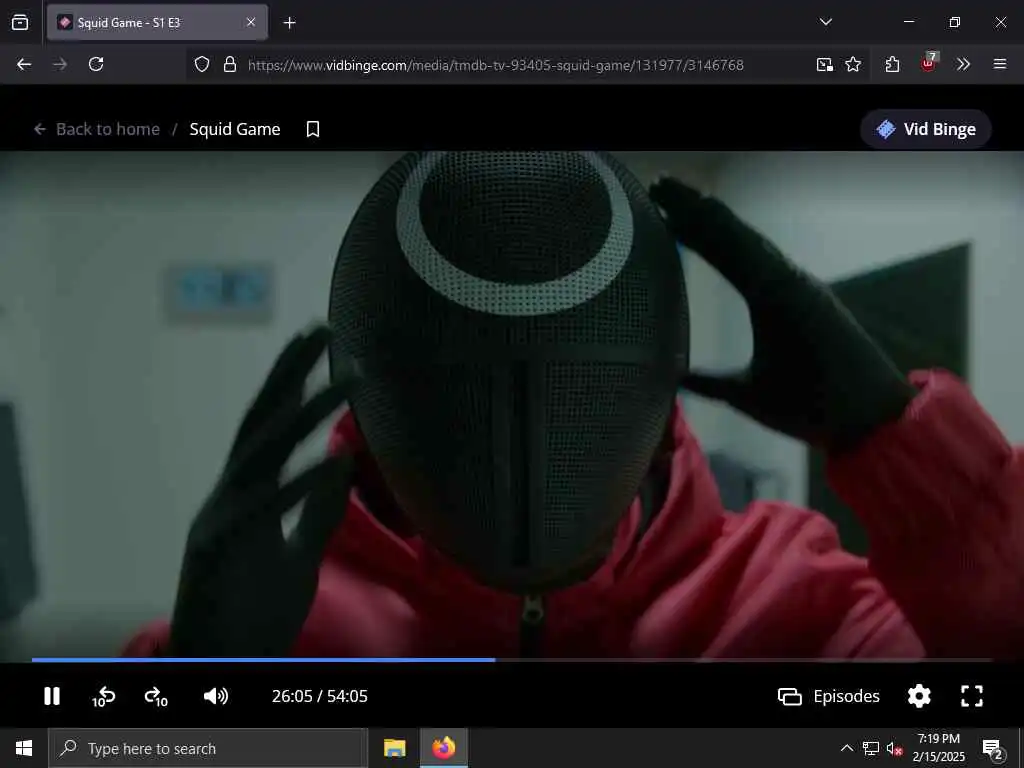Open a new browser tab
The height and width of the screenshot is (768, 1024).
[289, 23]
